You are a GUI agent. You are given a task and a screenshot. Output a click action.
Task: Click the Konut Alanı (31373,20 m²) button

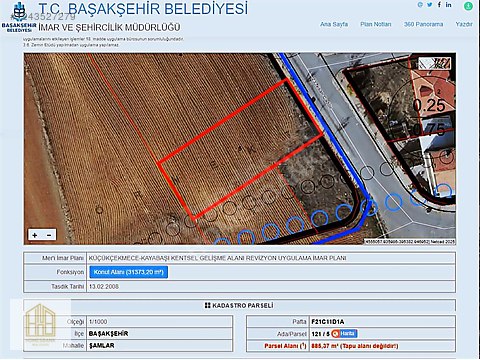coord(129,272)
